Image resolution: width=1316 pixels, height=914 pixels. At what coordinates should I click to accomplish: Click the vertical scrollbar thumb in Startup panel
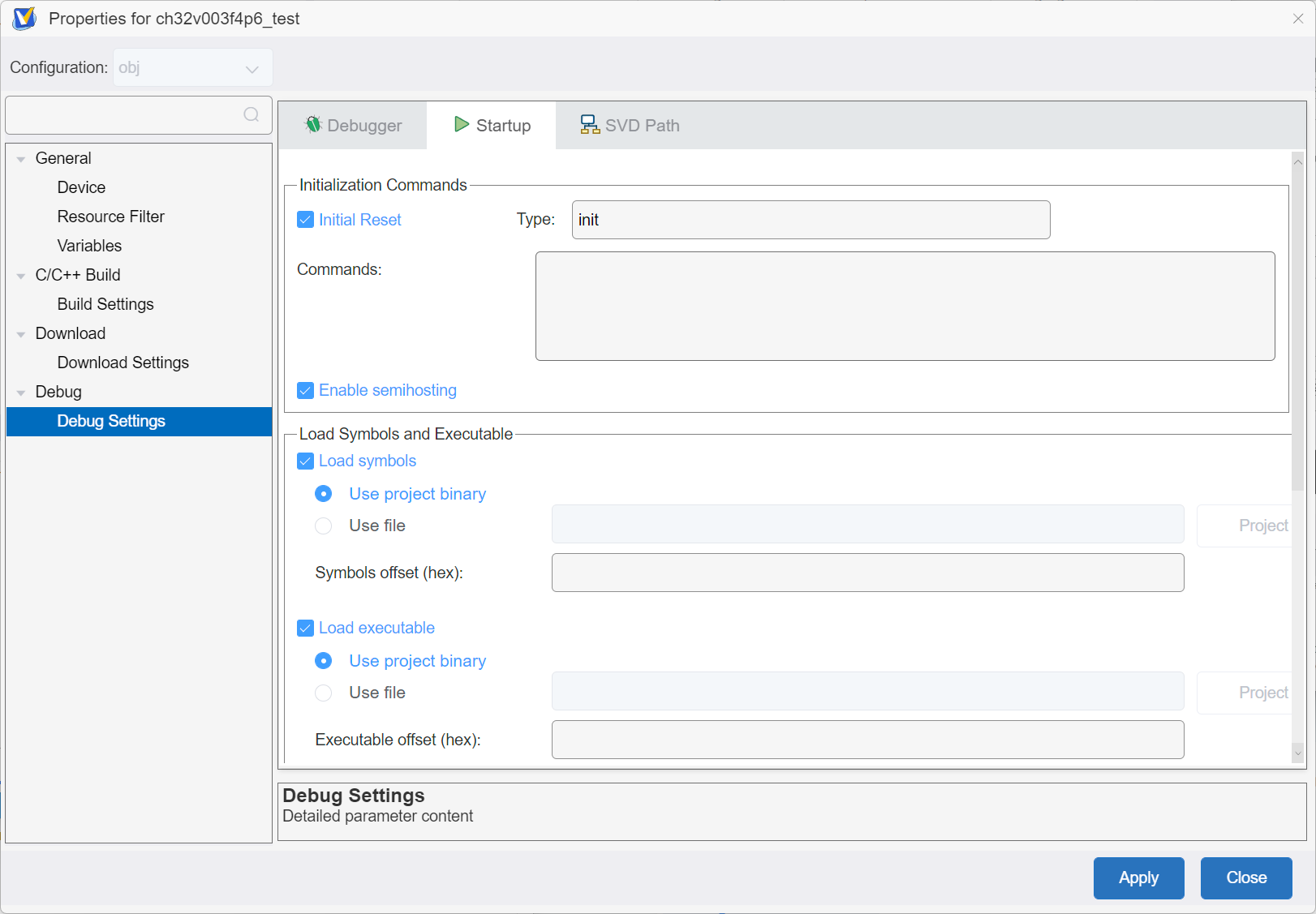click(1298, 331)
